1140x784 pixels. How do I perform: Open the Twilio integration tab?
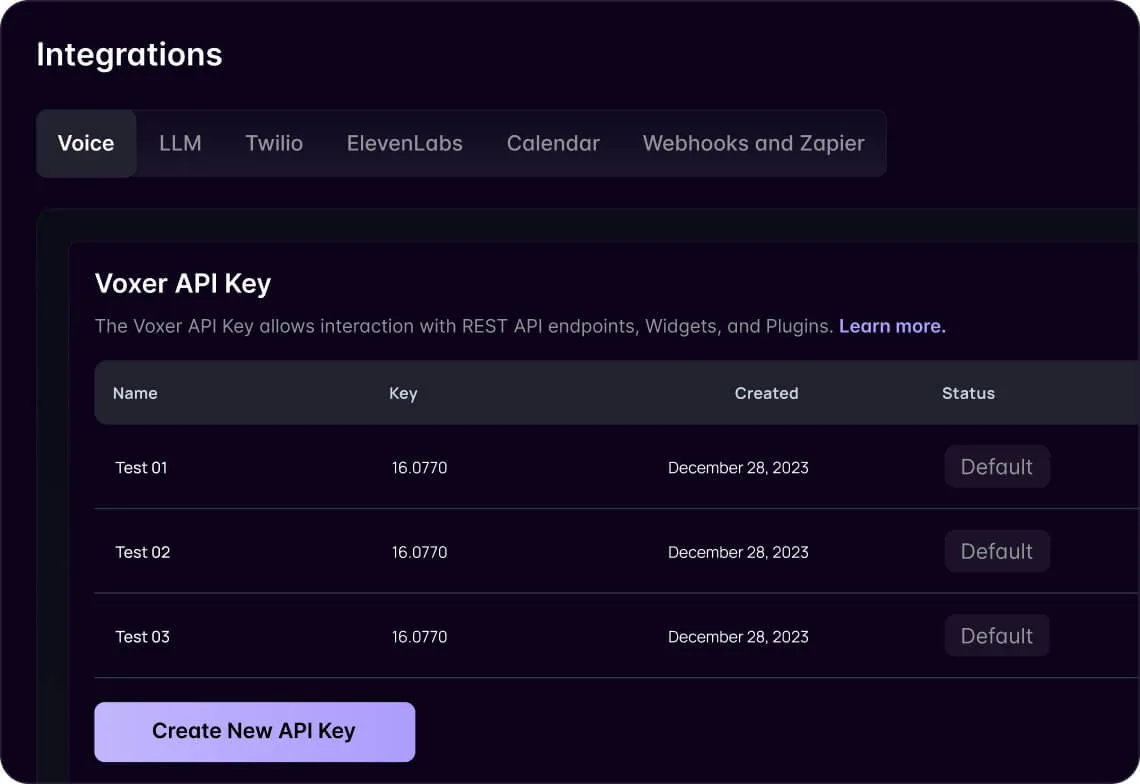tap(273, 143)
